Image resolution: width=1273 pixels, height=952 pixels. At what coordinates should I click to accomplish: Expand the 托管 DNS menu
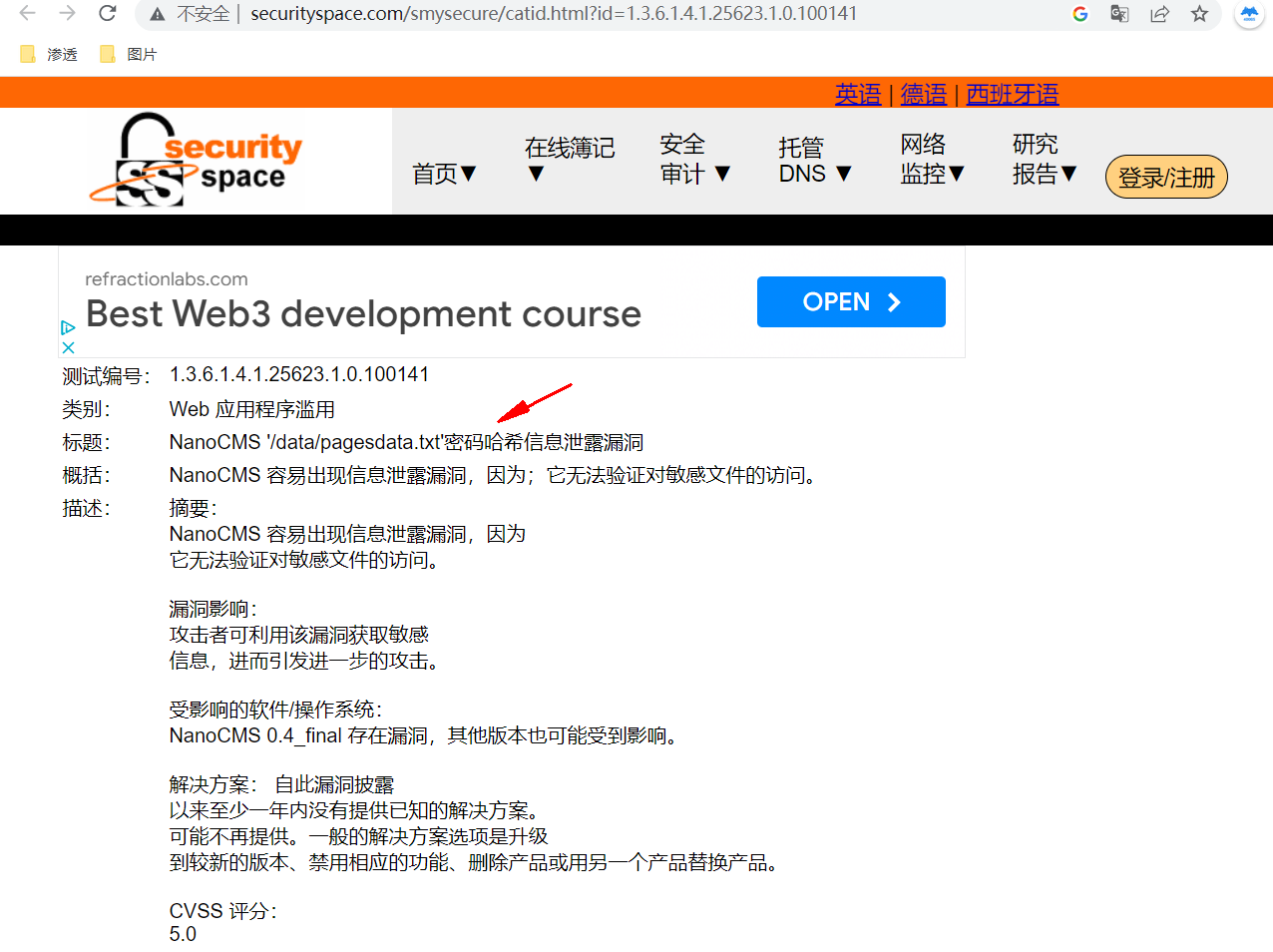tap(815, 161)
